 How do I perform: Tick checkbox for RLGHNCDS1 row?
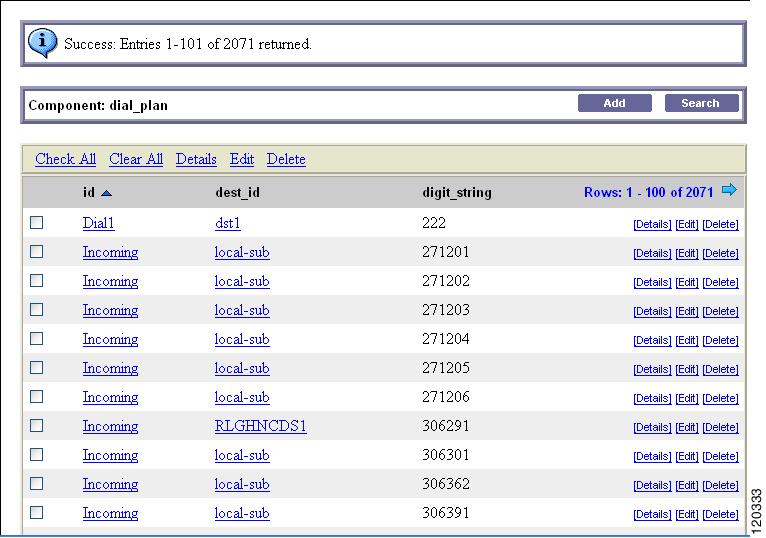click(37, 426)
